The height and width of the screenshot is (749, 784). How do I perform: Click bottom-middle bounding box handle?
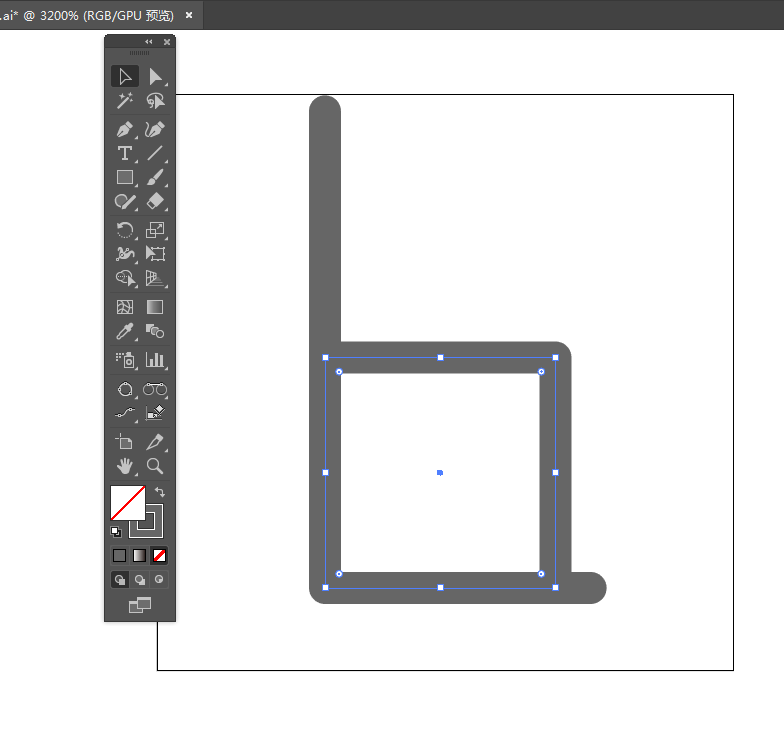click(440, 588)
